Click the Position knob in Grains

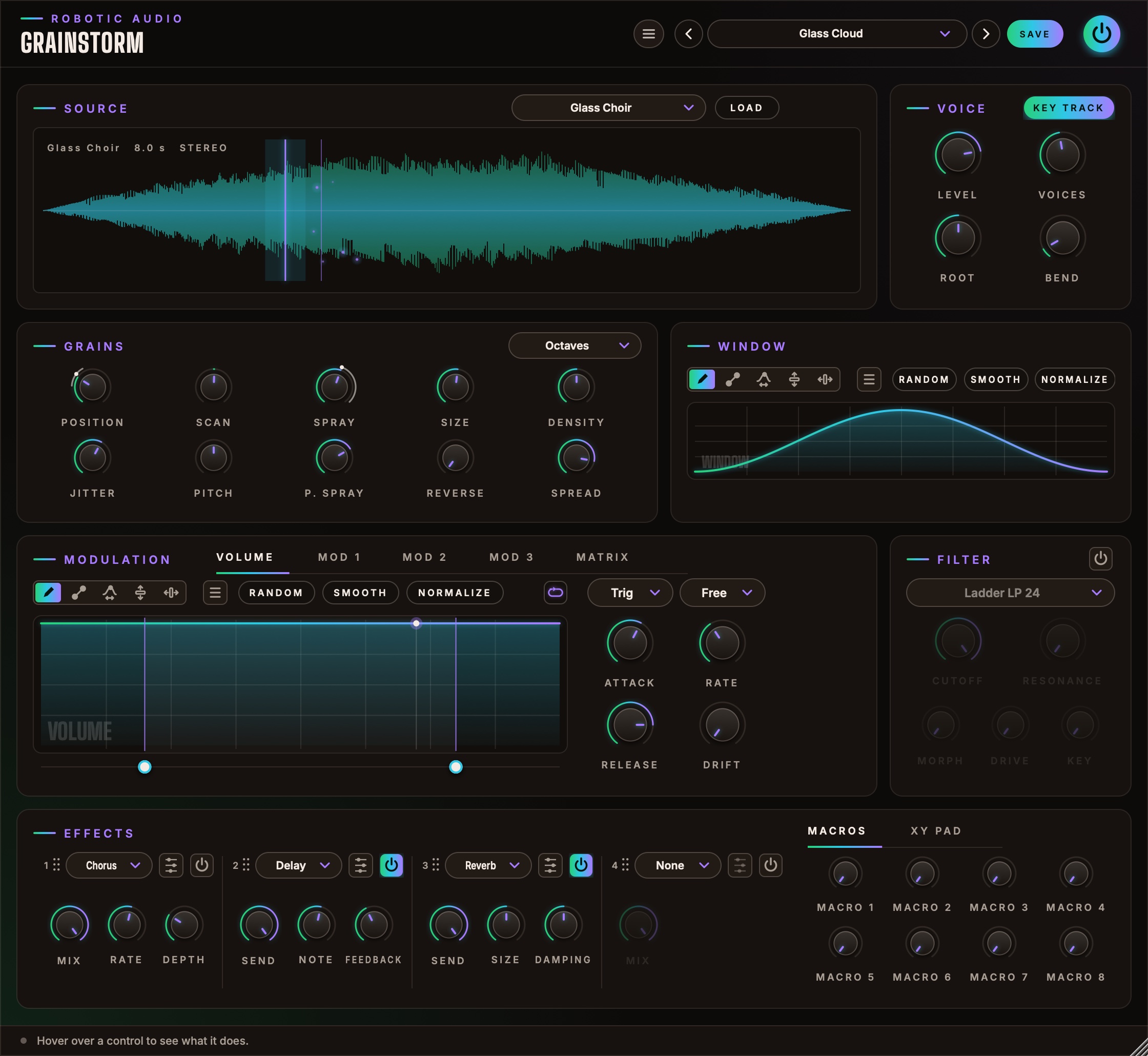[93, 387]
